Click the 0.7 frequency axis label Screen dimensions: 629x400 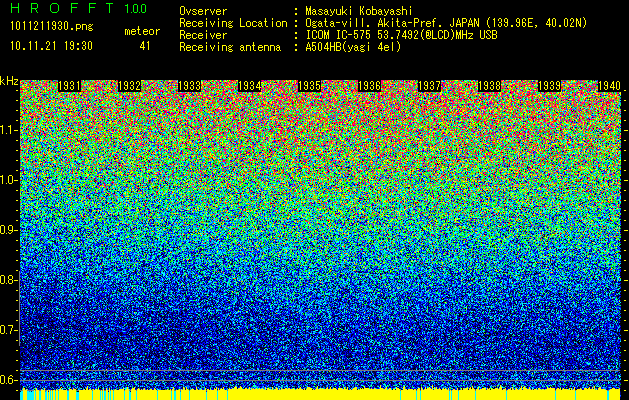coord(9,330)
